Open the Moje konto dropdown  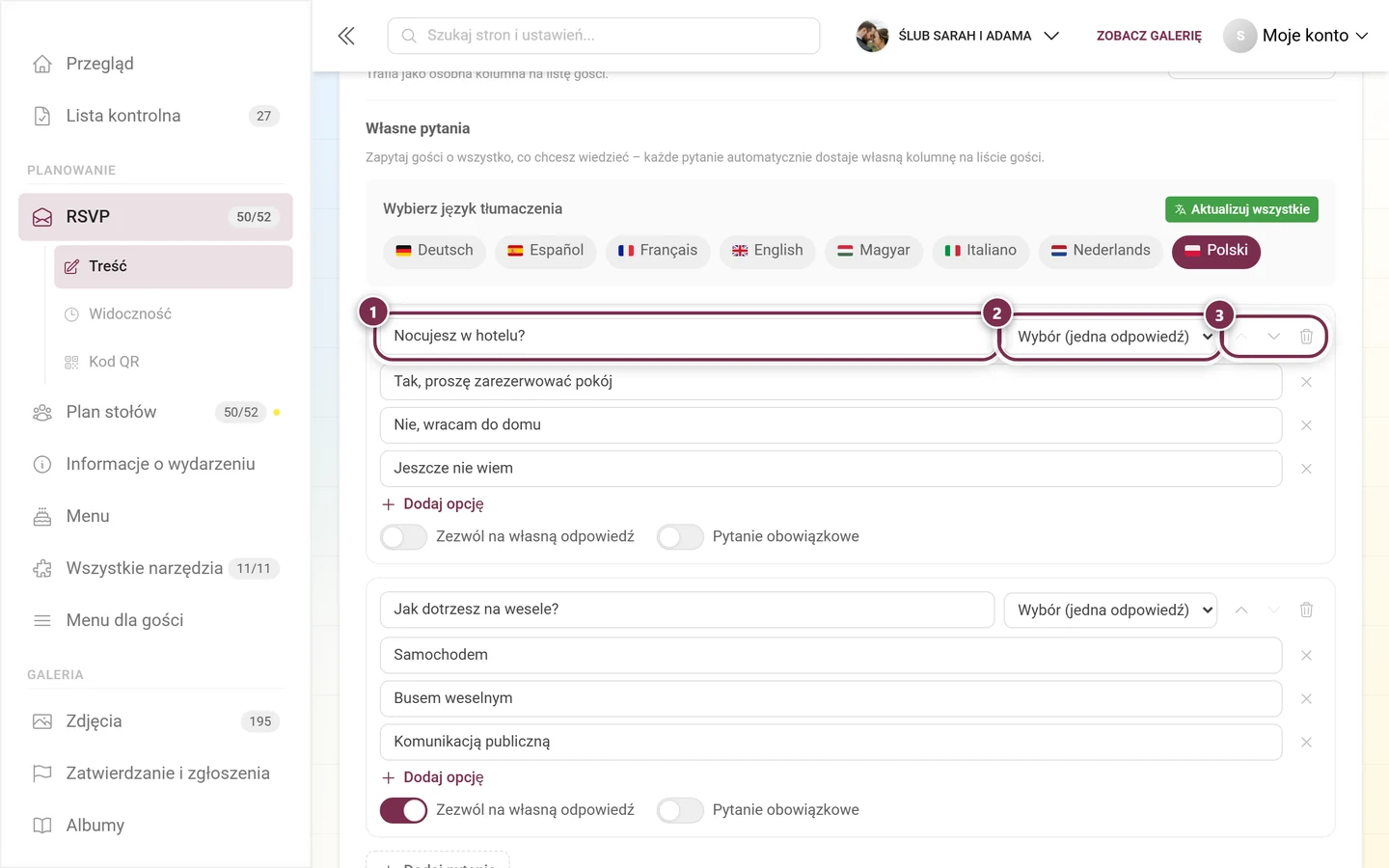coord(1315,36)
